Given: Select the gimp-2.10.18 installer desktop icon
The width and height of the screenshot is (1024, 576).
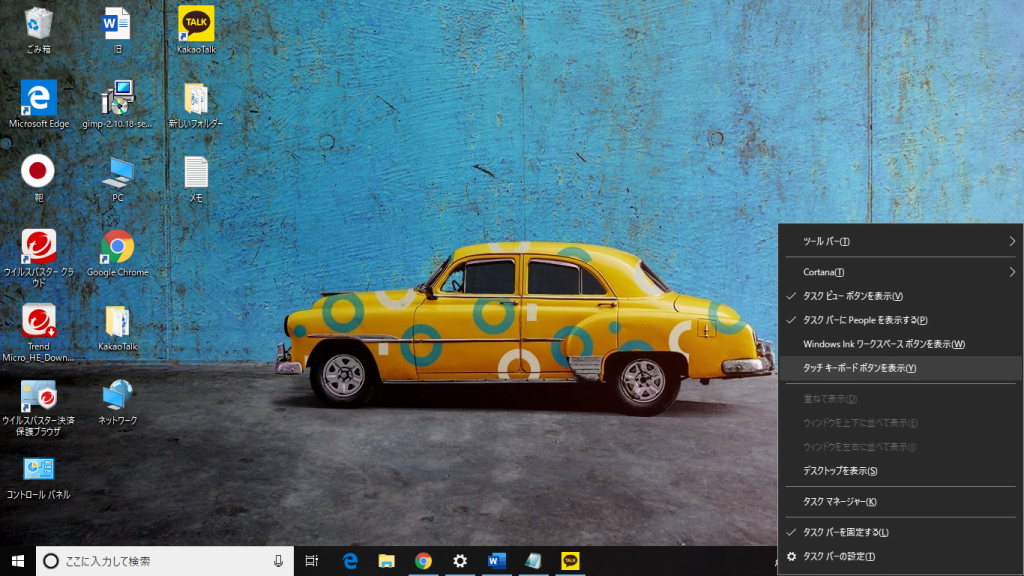Looking at the screenshot, I should coord(117,100).
